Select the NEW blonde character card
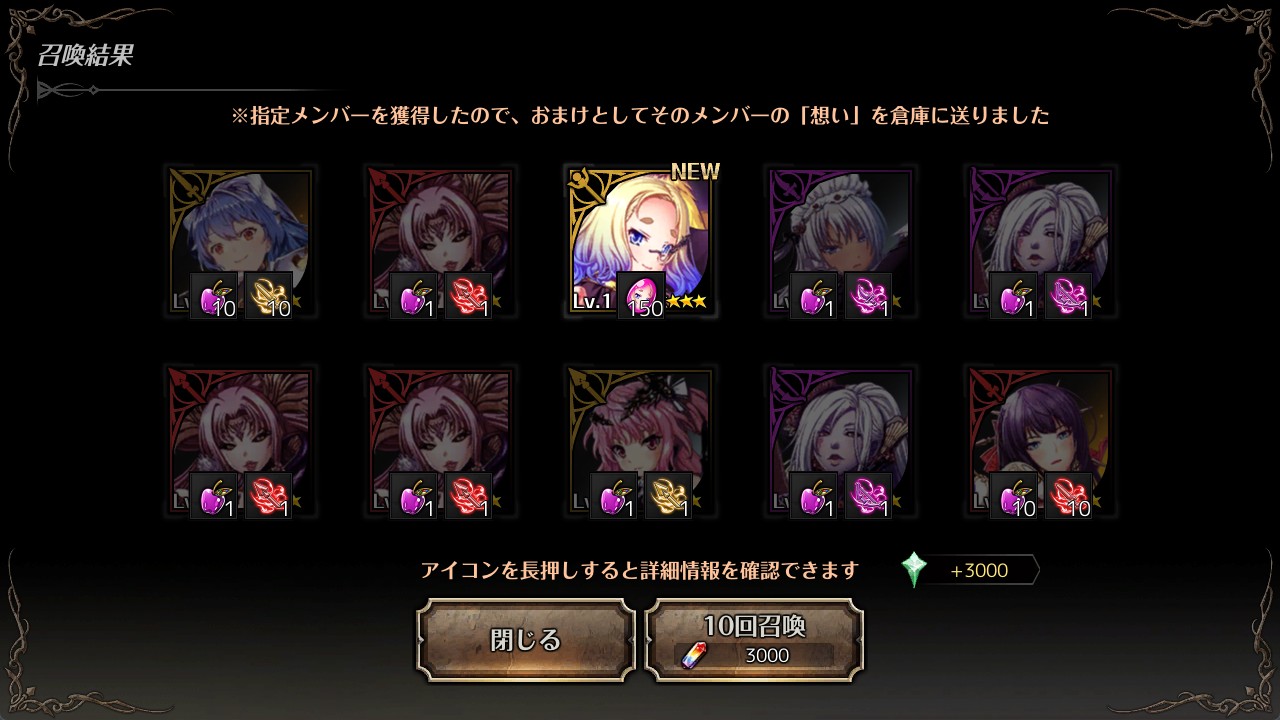 pos(640,242)
